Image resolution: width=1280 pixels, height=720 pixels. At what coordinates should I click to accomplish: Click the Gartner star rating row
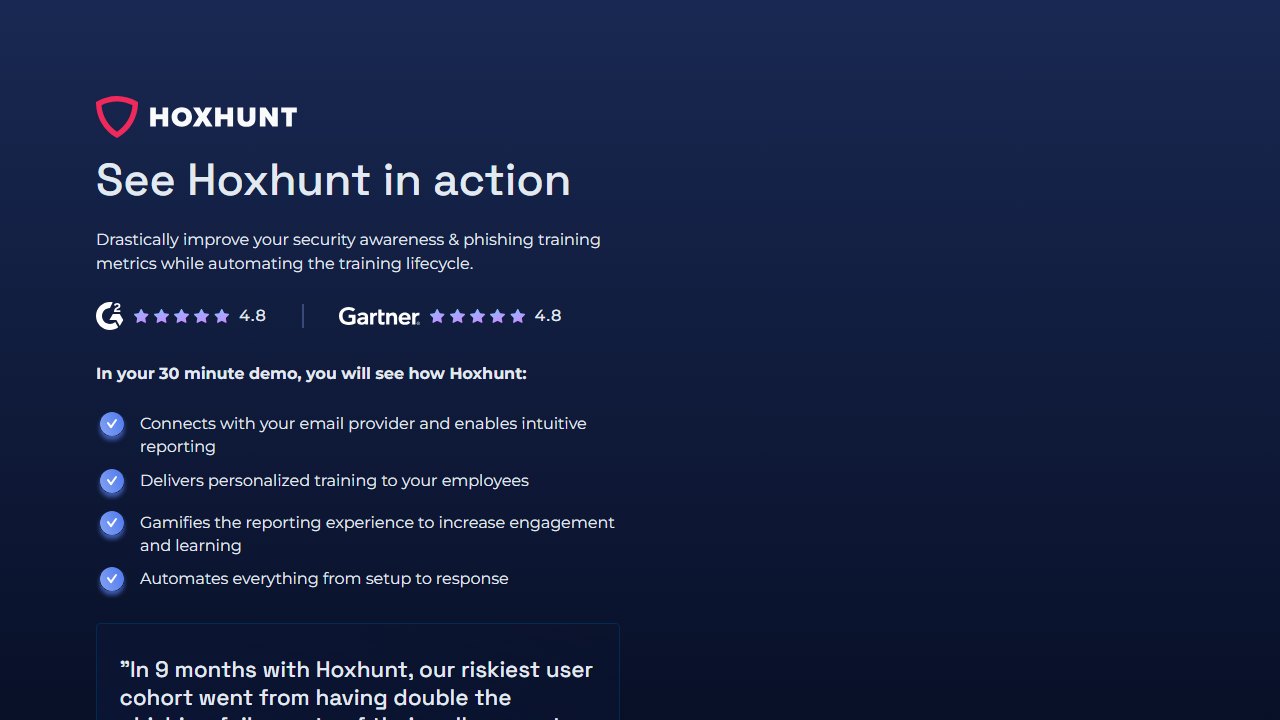[x=477, y=316]
